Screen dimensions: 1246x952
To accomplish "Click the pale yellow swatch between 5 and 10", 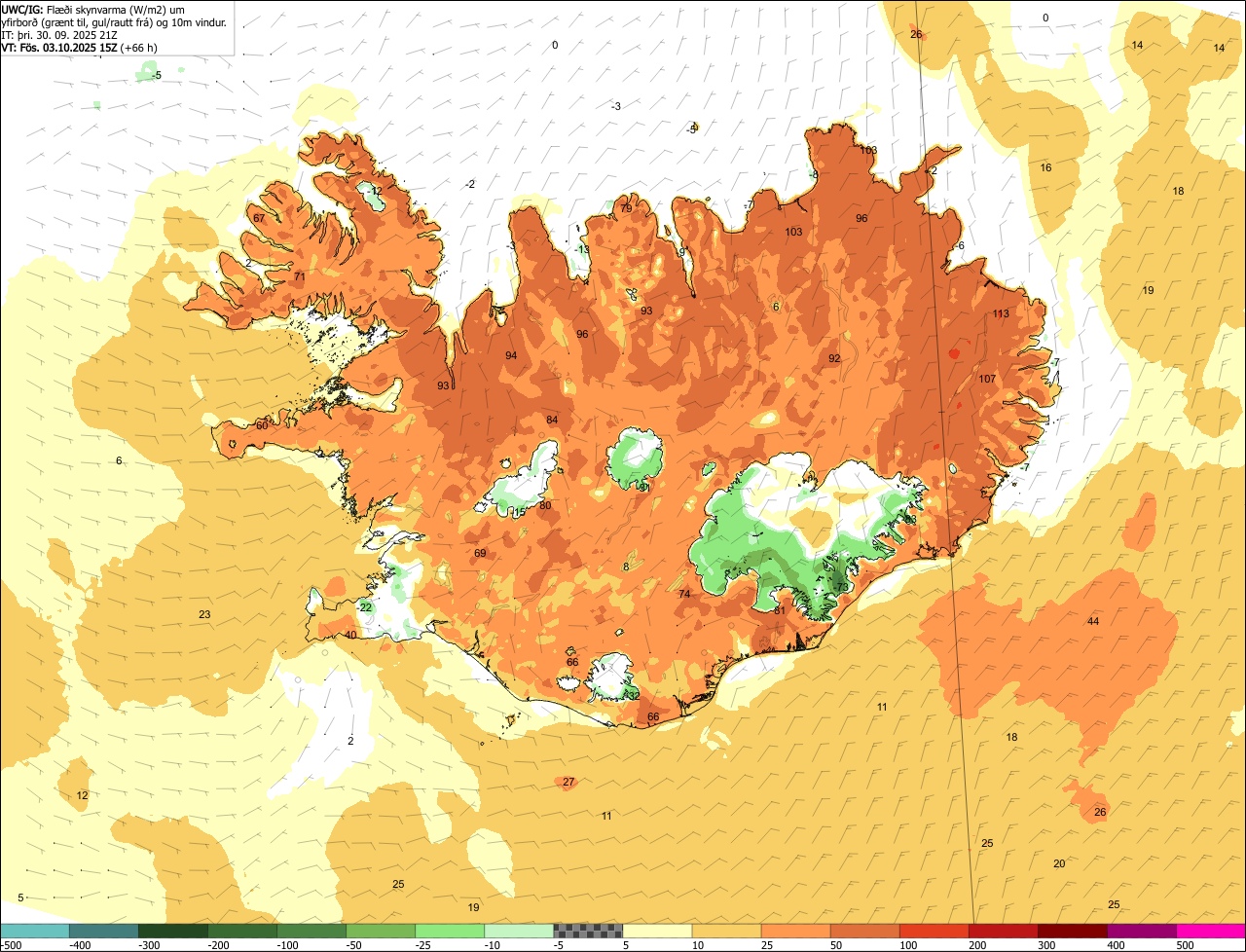I will pos(657,931).
